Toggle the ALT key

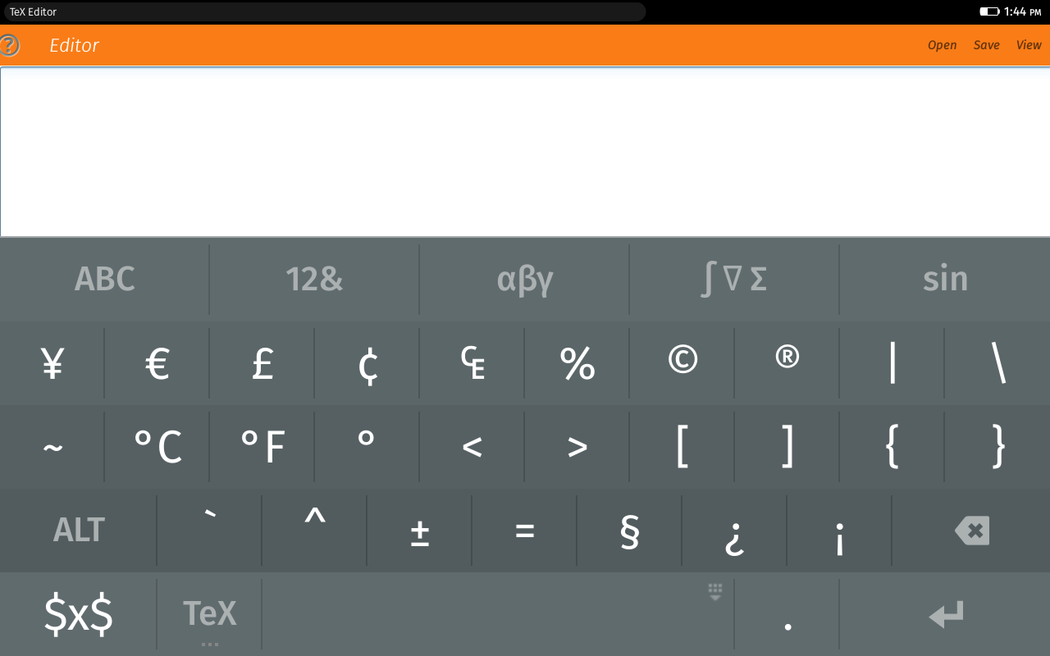78,531
